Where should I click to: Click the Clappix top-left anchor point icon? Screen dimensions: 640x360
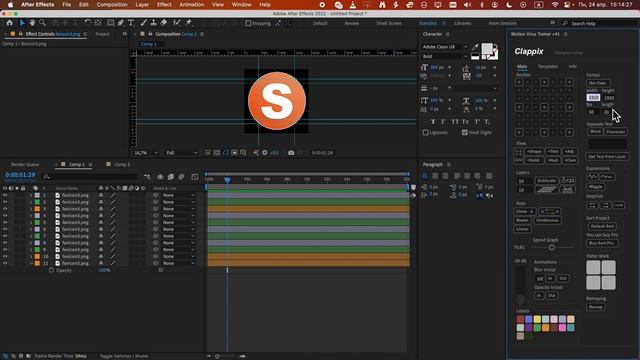519,82
